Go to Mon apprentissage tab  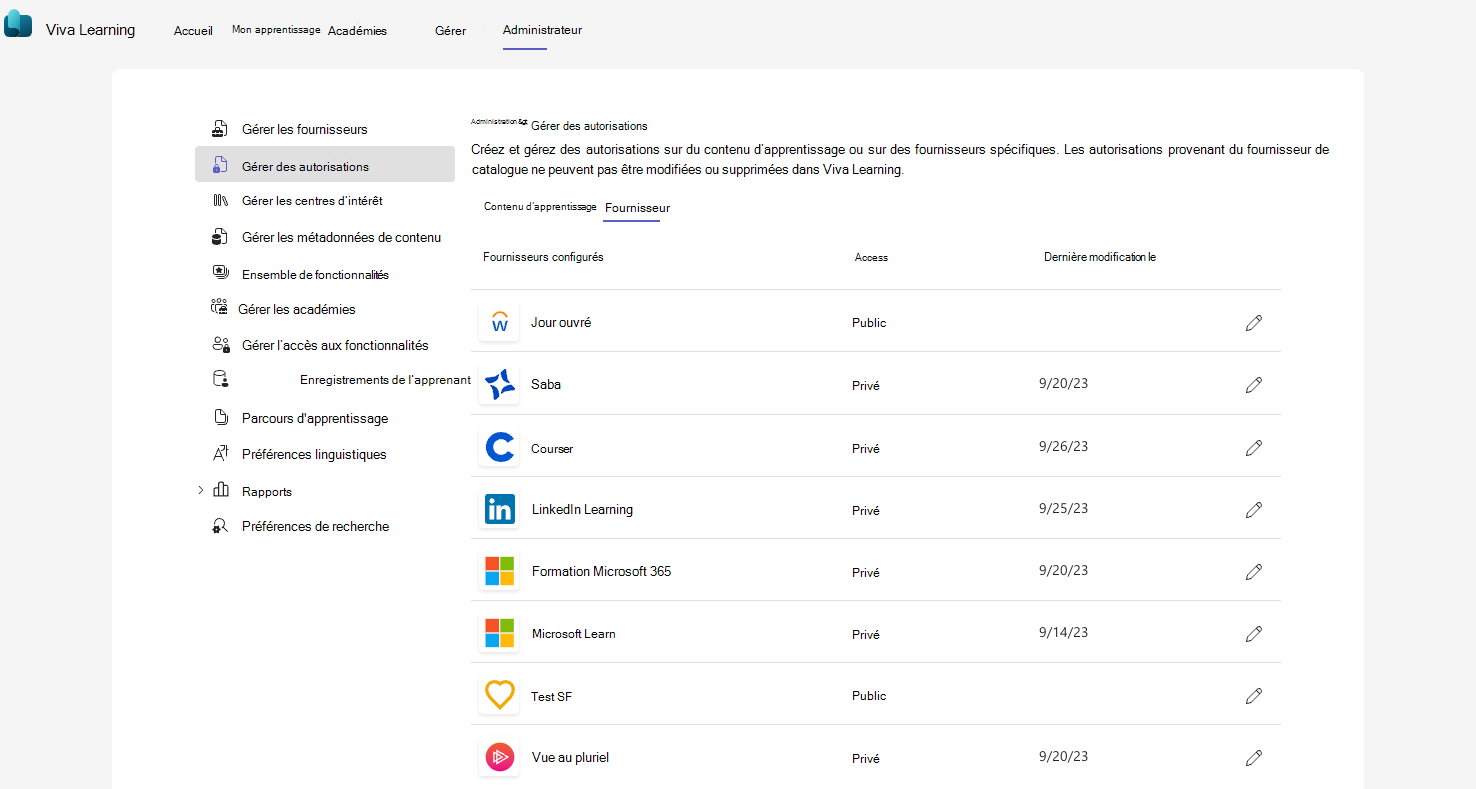pyautogui.click(x=276, y=30)
